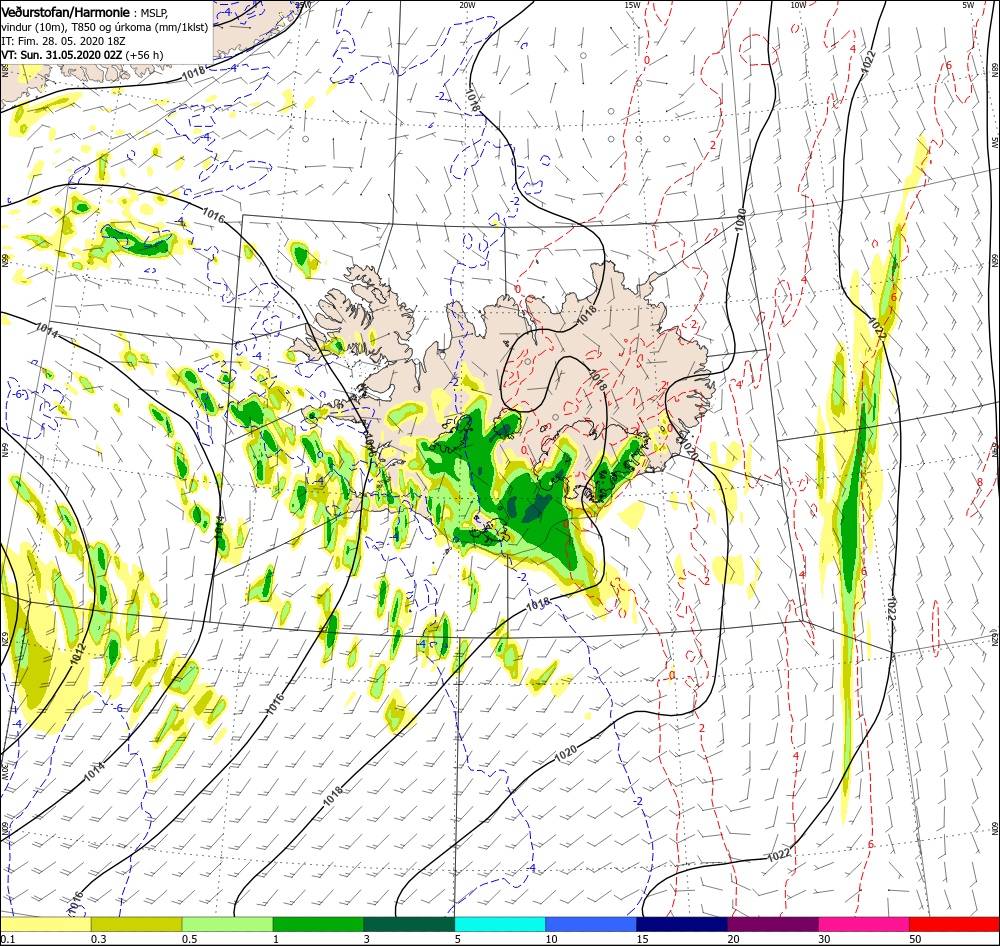Choose the navy 15 mm legend swatch
Viewport: 1000px width, 946px height.
point(682,924)
